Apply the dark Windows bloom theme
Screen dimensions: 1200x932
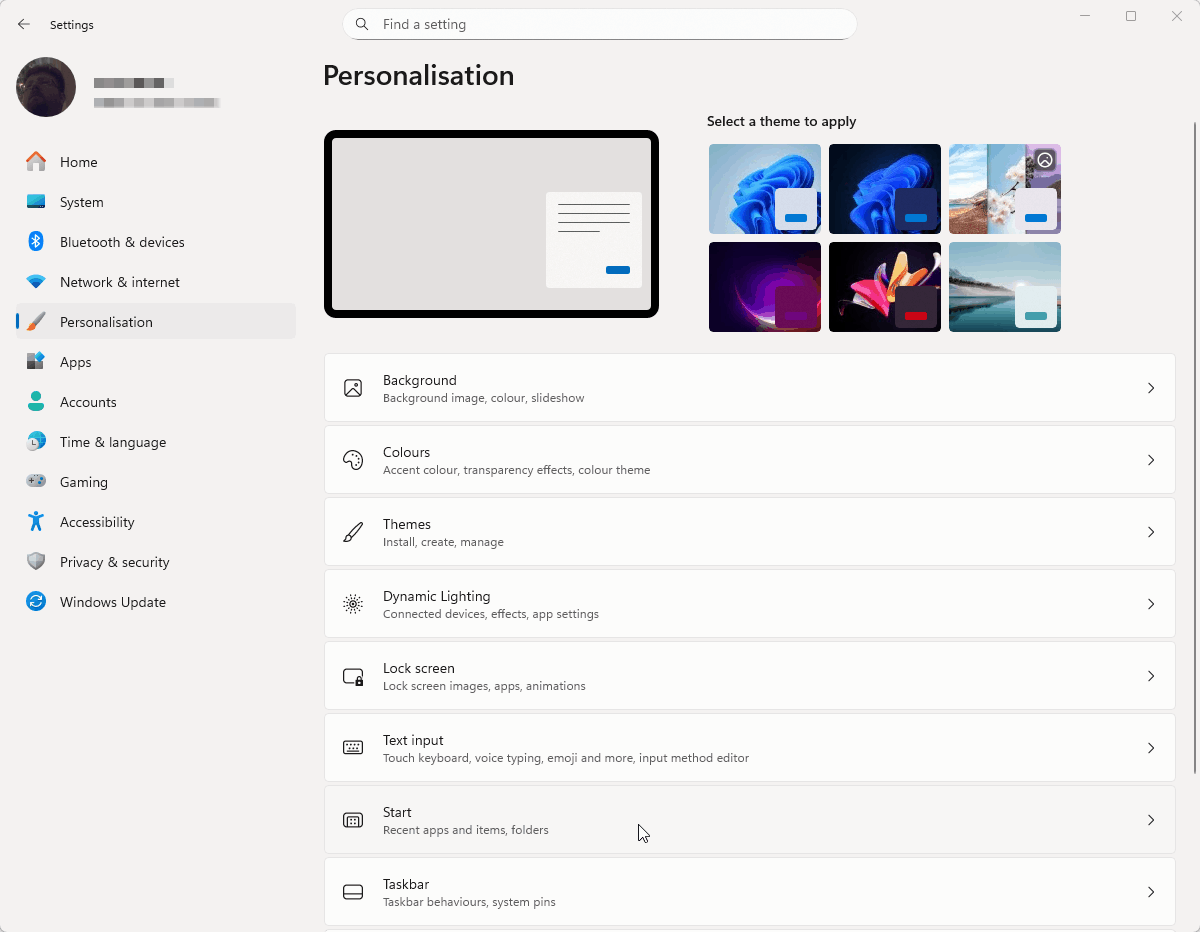884,189
